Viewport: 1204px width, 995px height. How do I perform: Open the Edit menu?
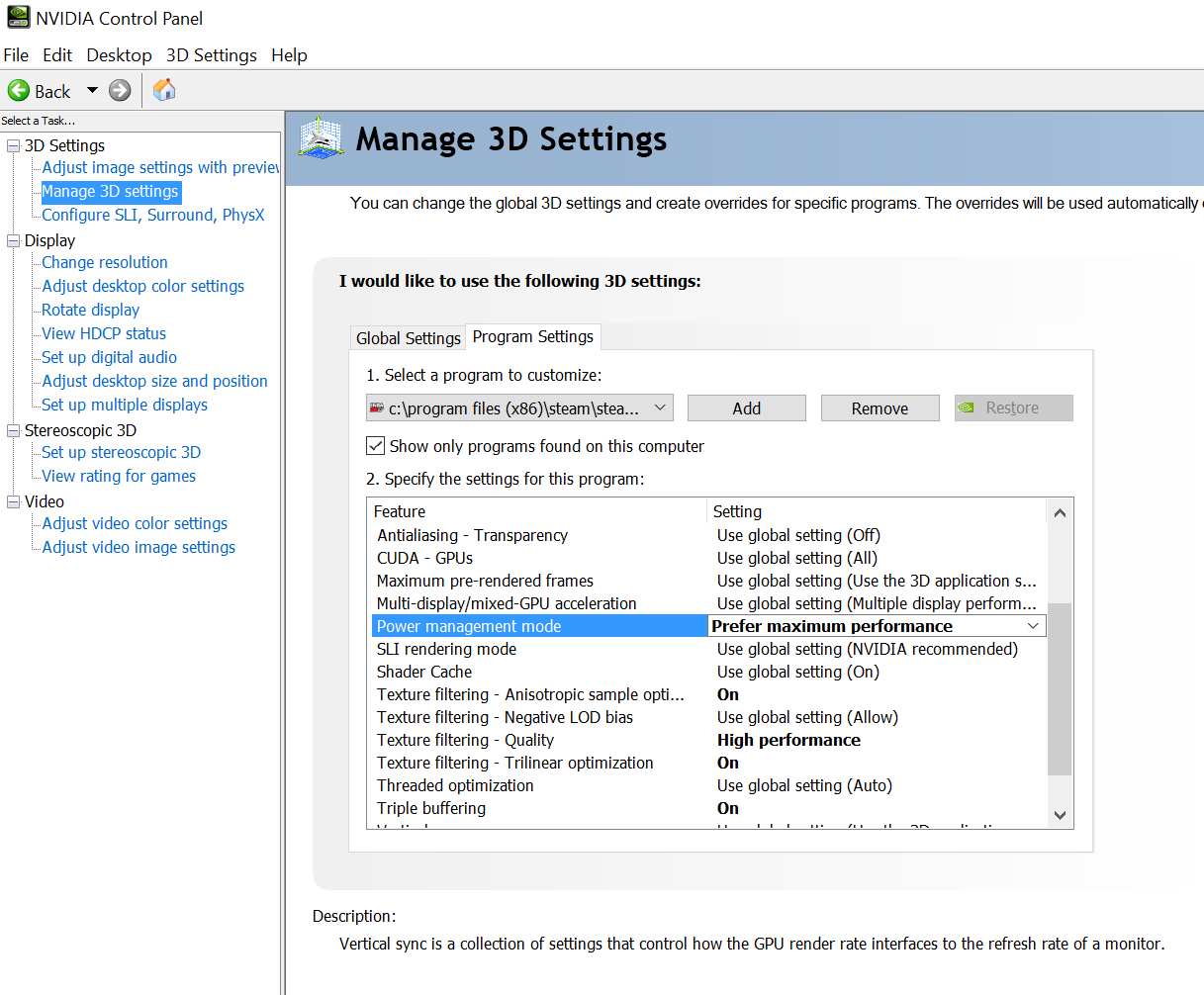(57, 55)
